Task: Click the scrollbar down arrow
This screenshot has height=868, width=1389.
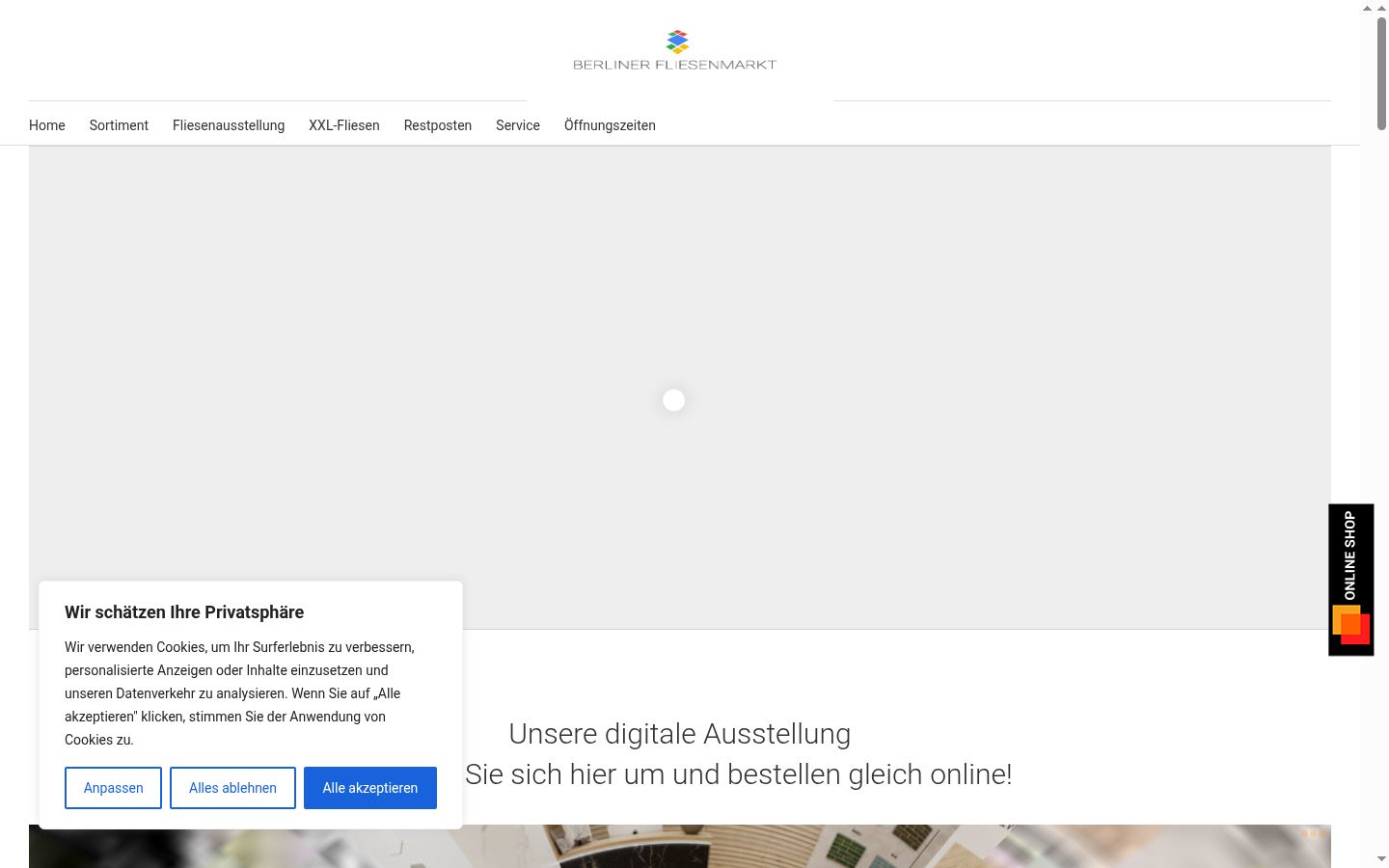Action: pyautogui.click(x=1381, y=858)
